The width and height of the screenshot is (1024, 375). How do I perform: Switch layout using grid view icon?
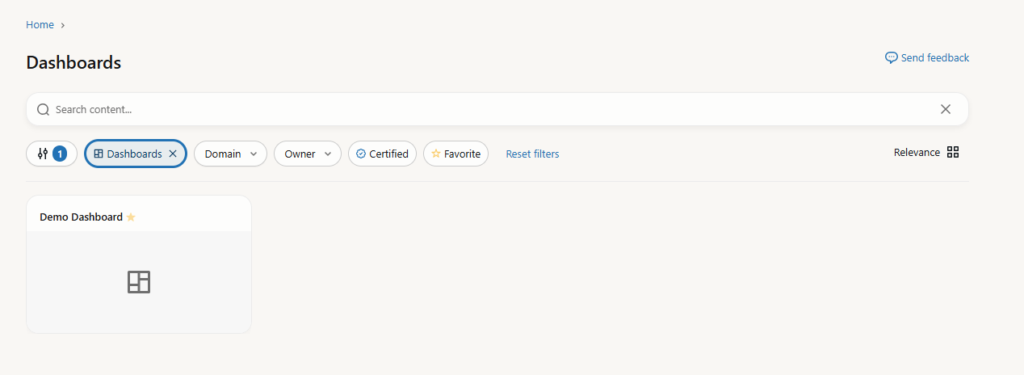pyautogui.click(x=953, y=152)
